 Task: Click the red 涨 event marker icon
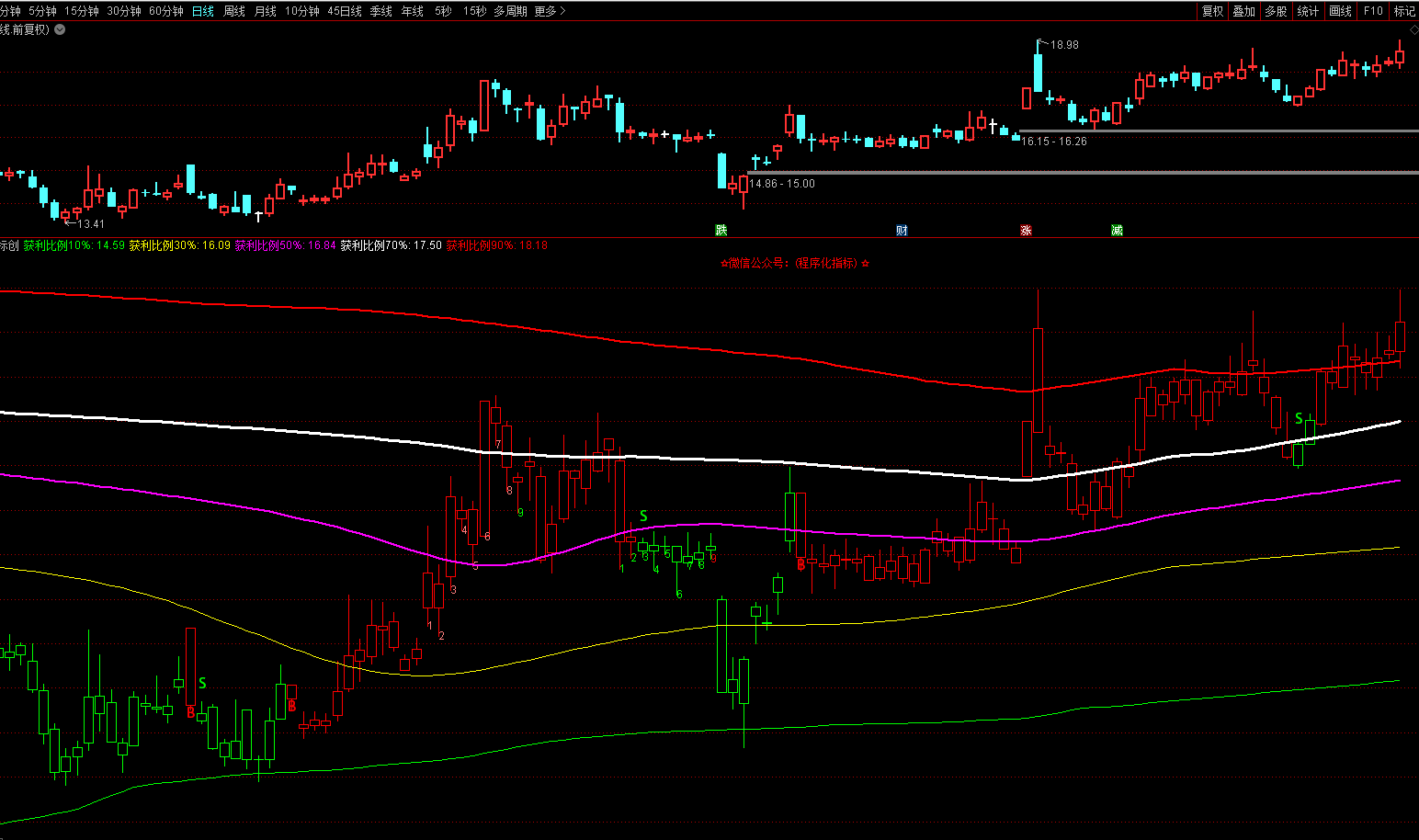pyautogui.click(x=1026, y=230)
